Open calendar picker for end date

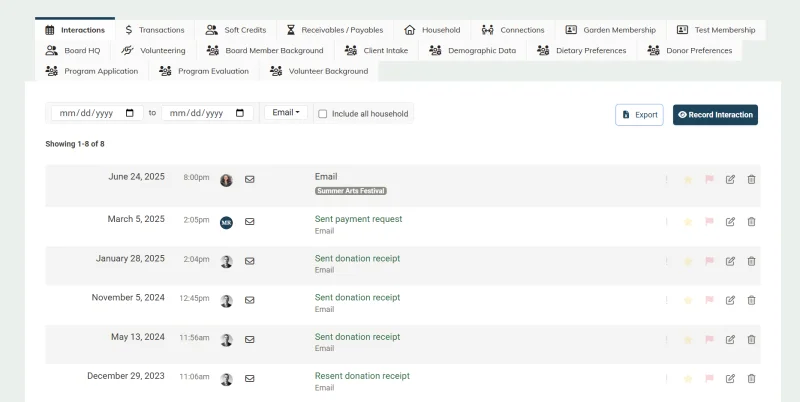click(x=240, y=113)
